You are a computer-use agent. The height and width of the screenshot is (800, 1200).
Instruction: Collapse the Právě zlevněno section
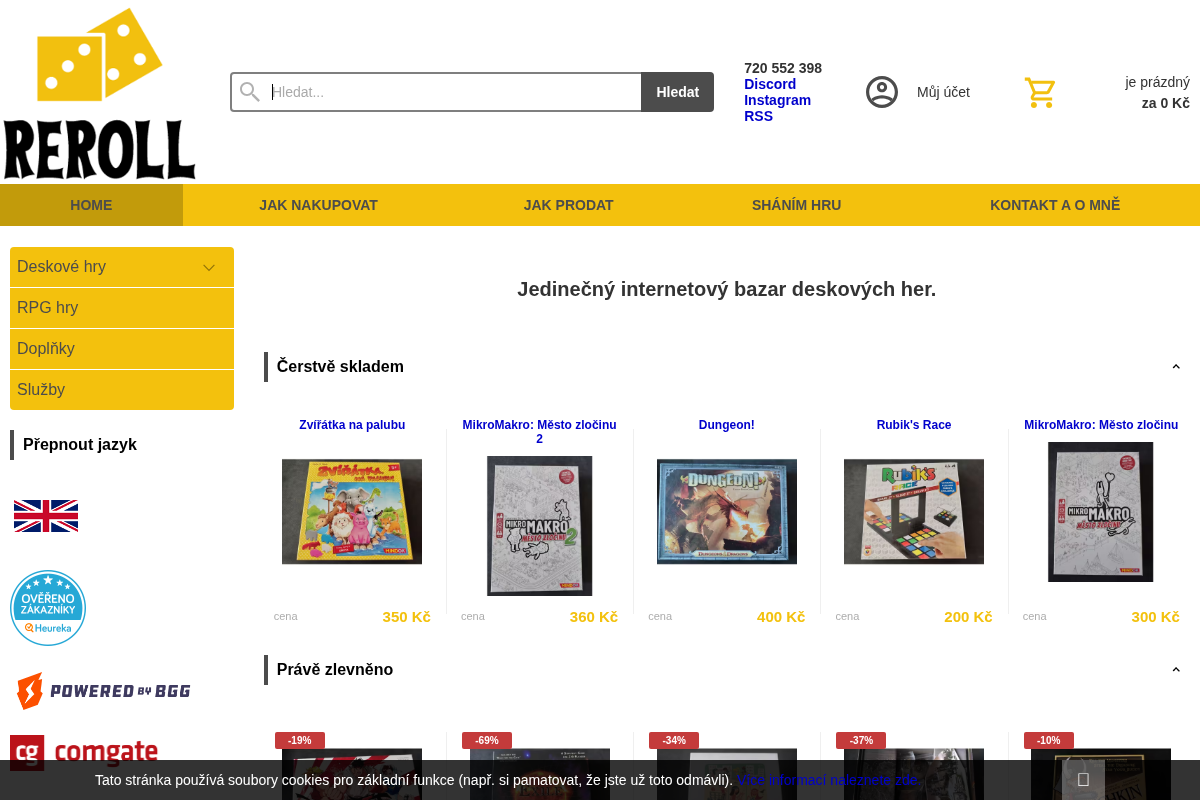(x=1176, y=670)
